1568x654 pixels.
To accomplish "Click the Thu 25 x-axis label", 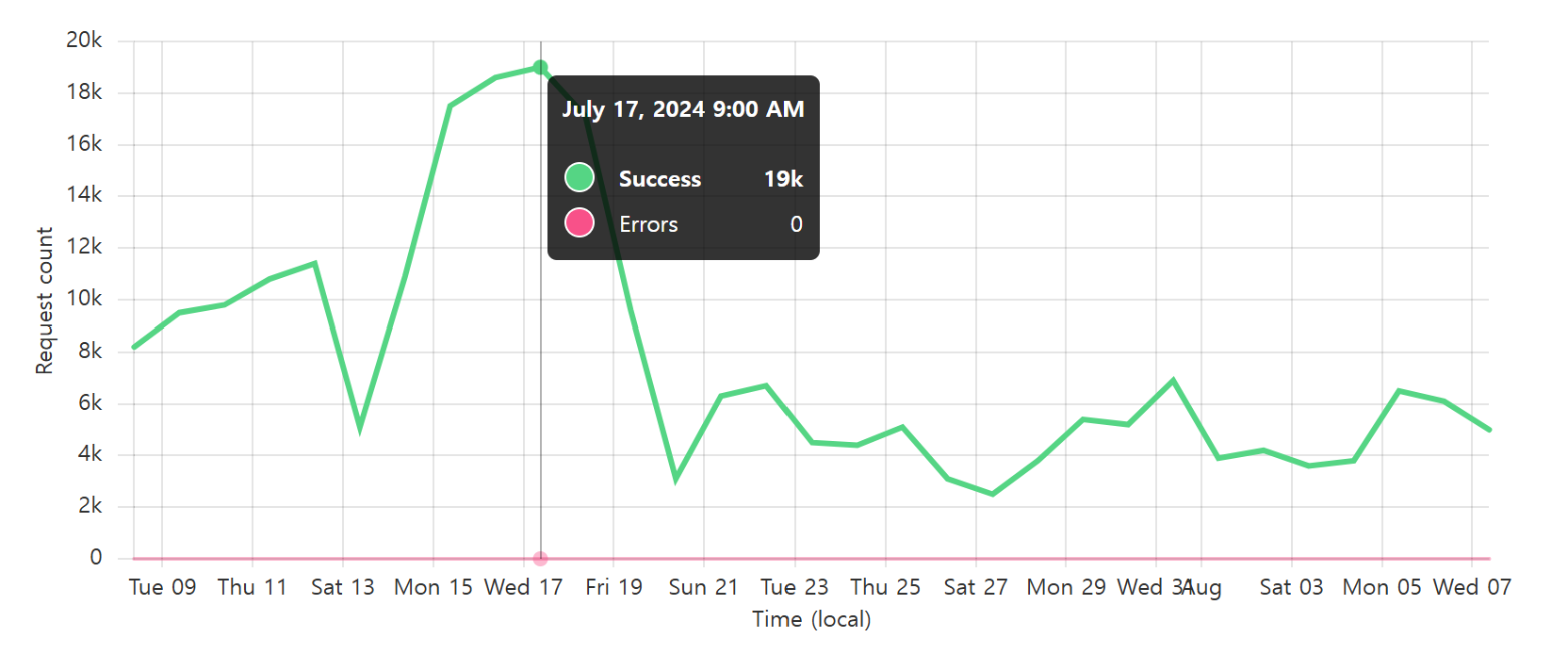I will (x=885, y=587).
